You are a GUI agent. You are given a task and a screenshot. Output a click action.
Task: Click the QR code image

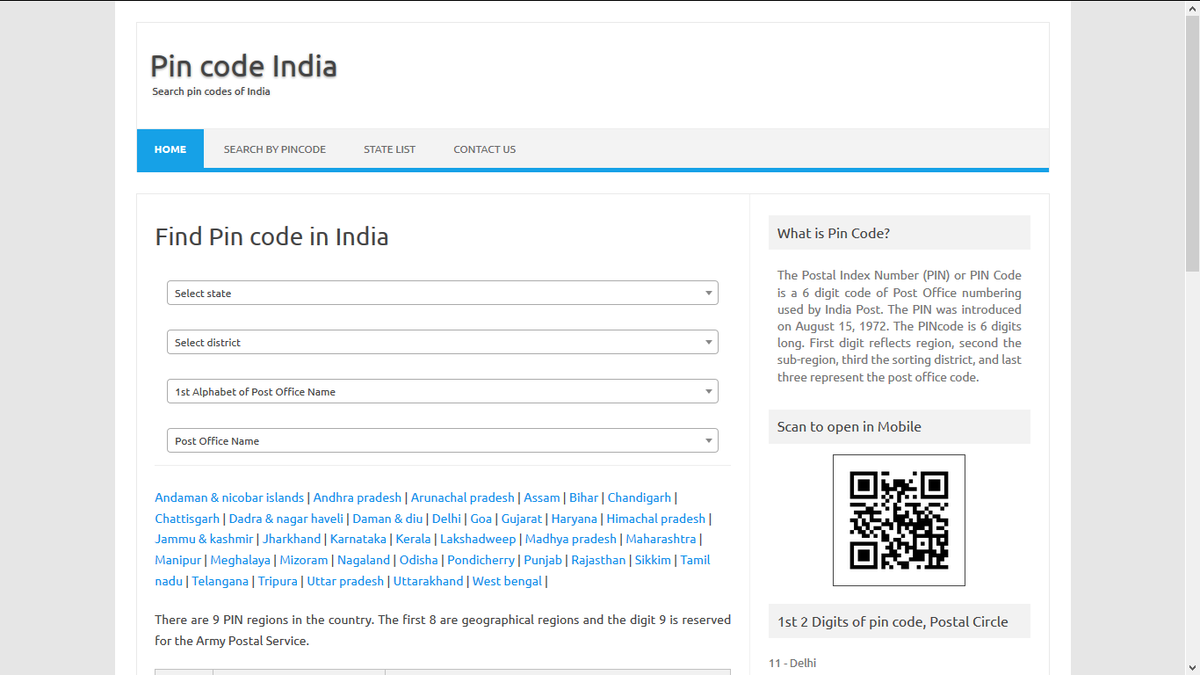(x=899, y=520)
